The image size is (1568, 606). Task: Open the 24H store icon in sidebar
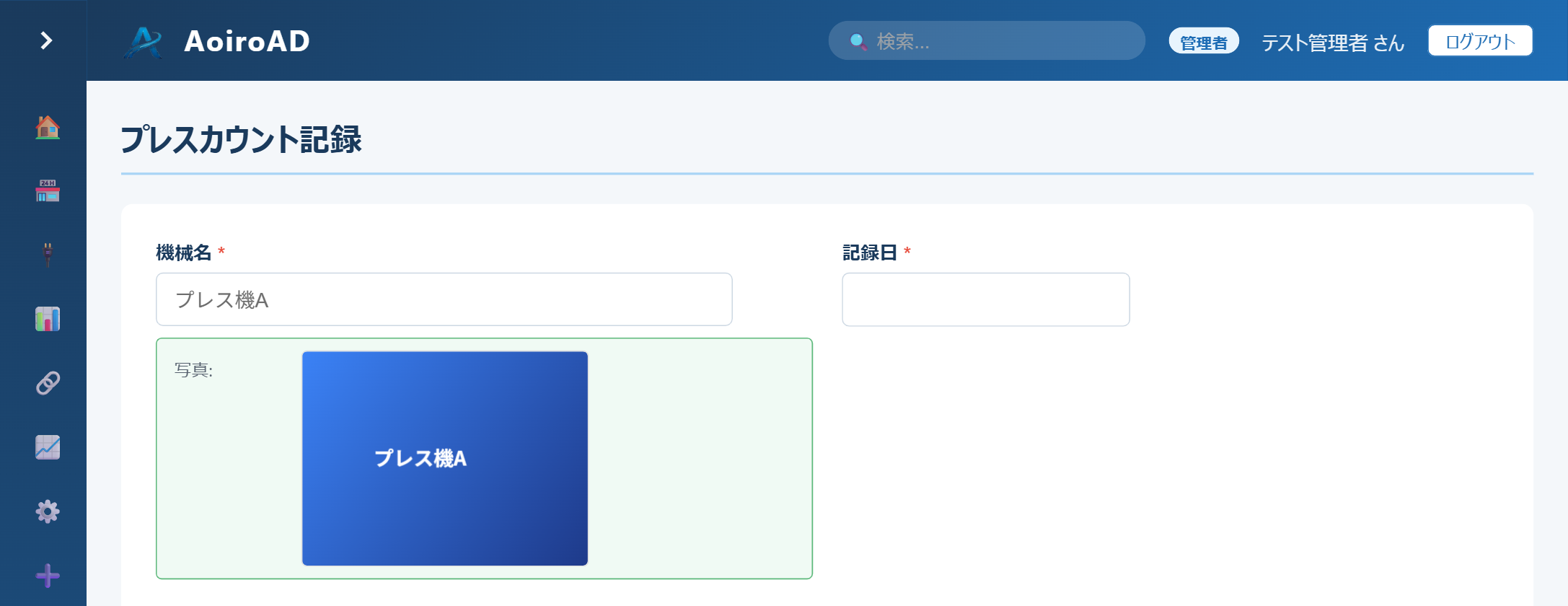pyautogui.click(x=48, y=190)
